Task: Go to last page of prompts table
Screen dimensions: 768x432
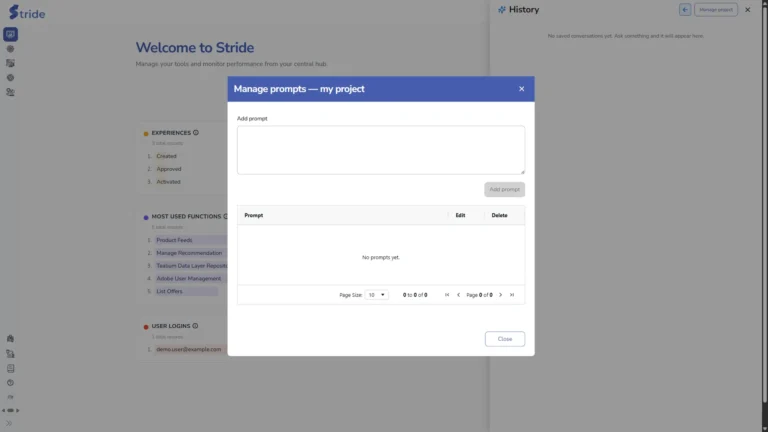Action: click(512, 295)
